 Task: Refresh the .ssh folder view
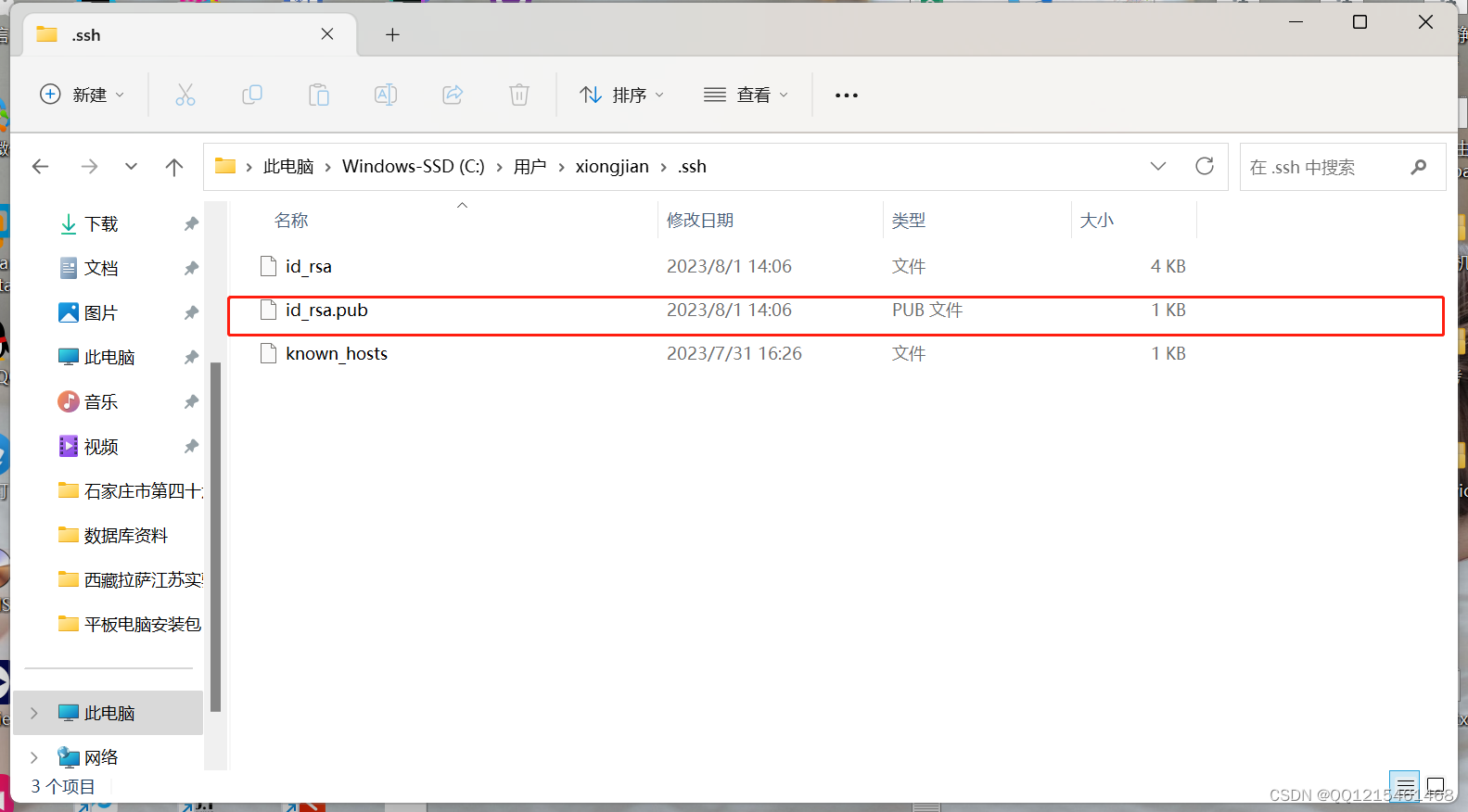coord(1205,167)
